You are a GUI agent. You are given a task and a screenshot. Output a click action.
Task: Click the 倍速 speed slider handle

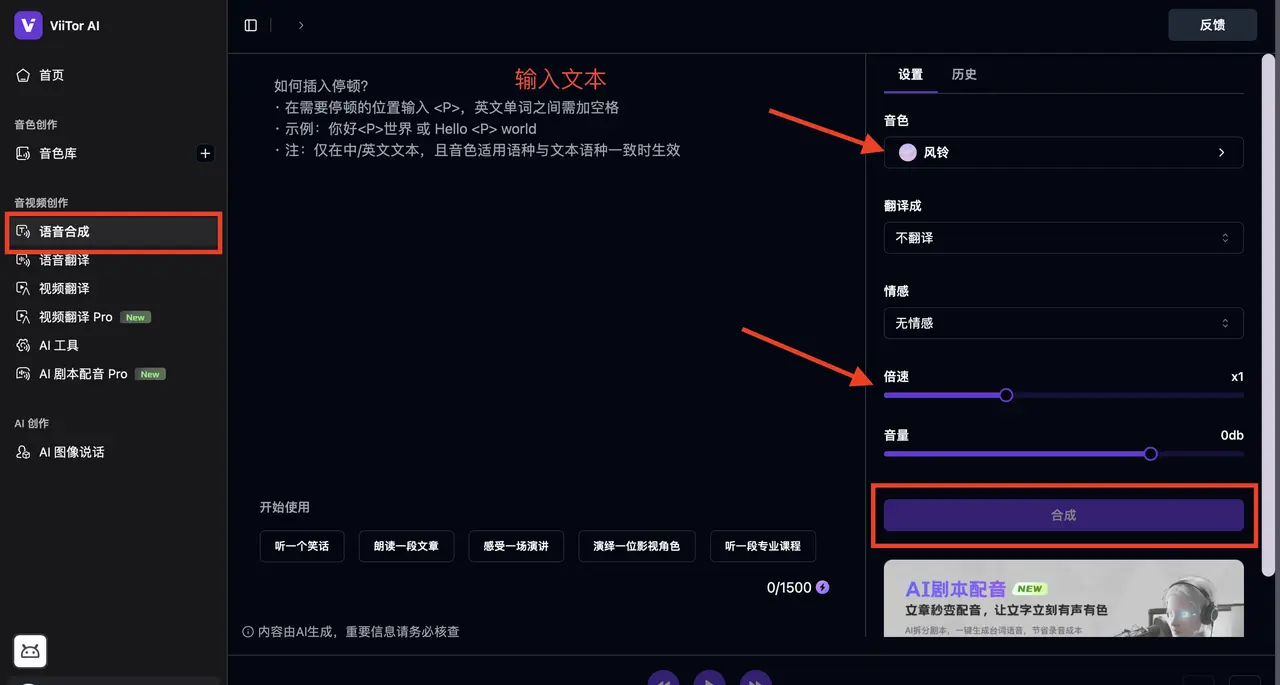(1006, 395)
